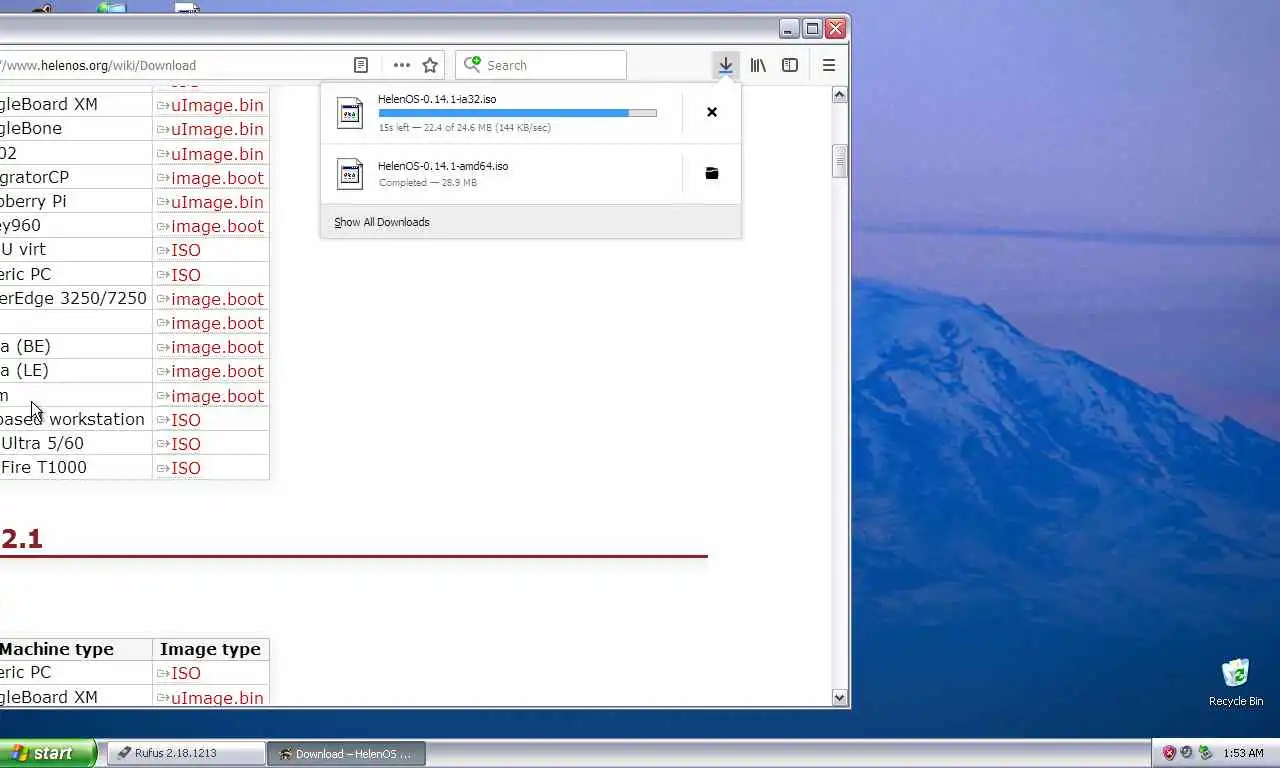Image resolution: width=1280 pixels, height=768 pixels.
Task: Click the HelenOS-0.14.1-ia32.iso file name
Action: point(437,99)
